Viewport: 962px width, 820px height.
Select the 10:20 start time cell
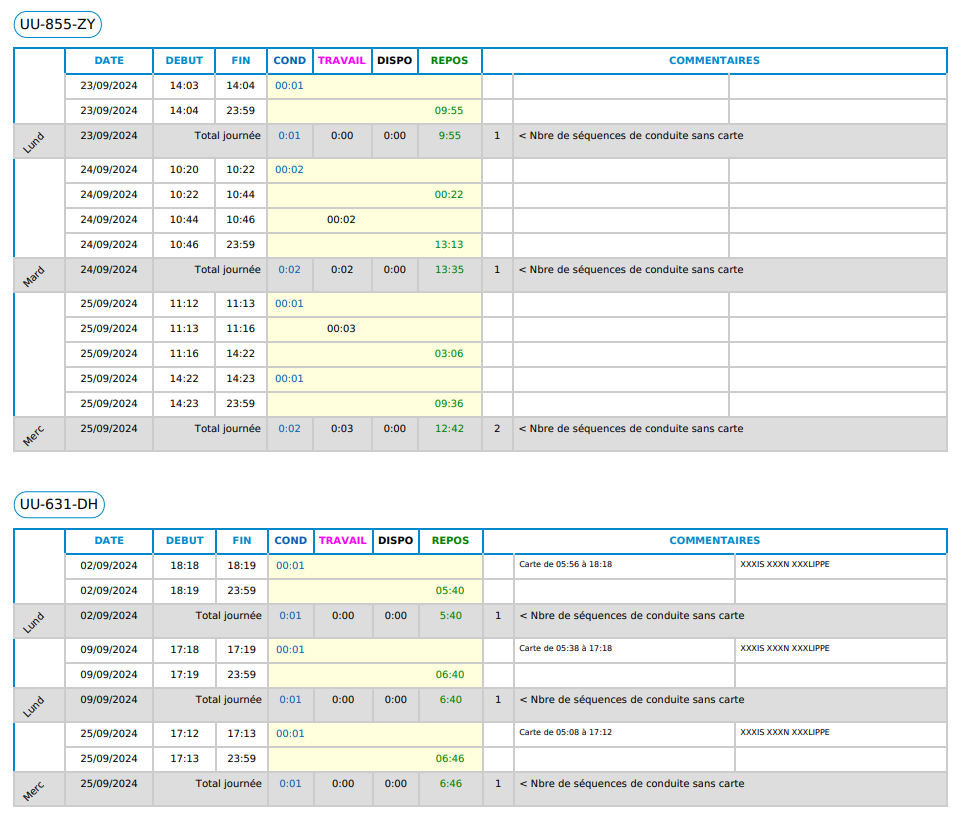[184, 170]
